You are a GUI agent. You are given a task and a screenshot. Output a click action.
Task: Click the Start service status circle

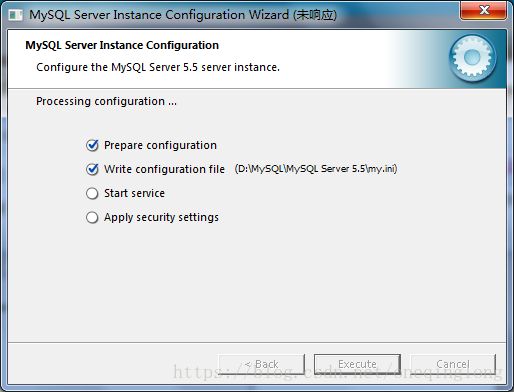[92, 193]
